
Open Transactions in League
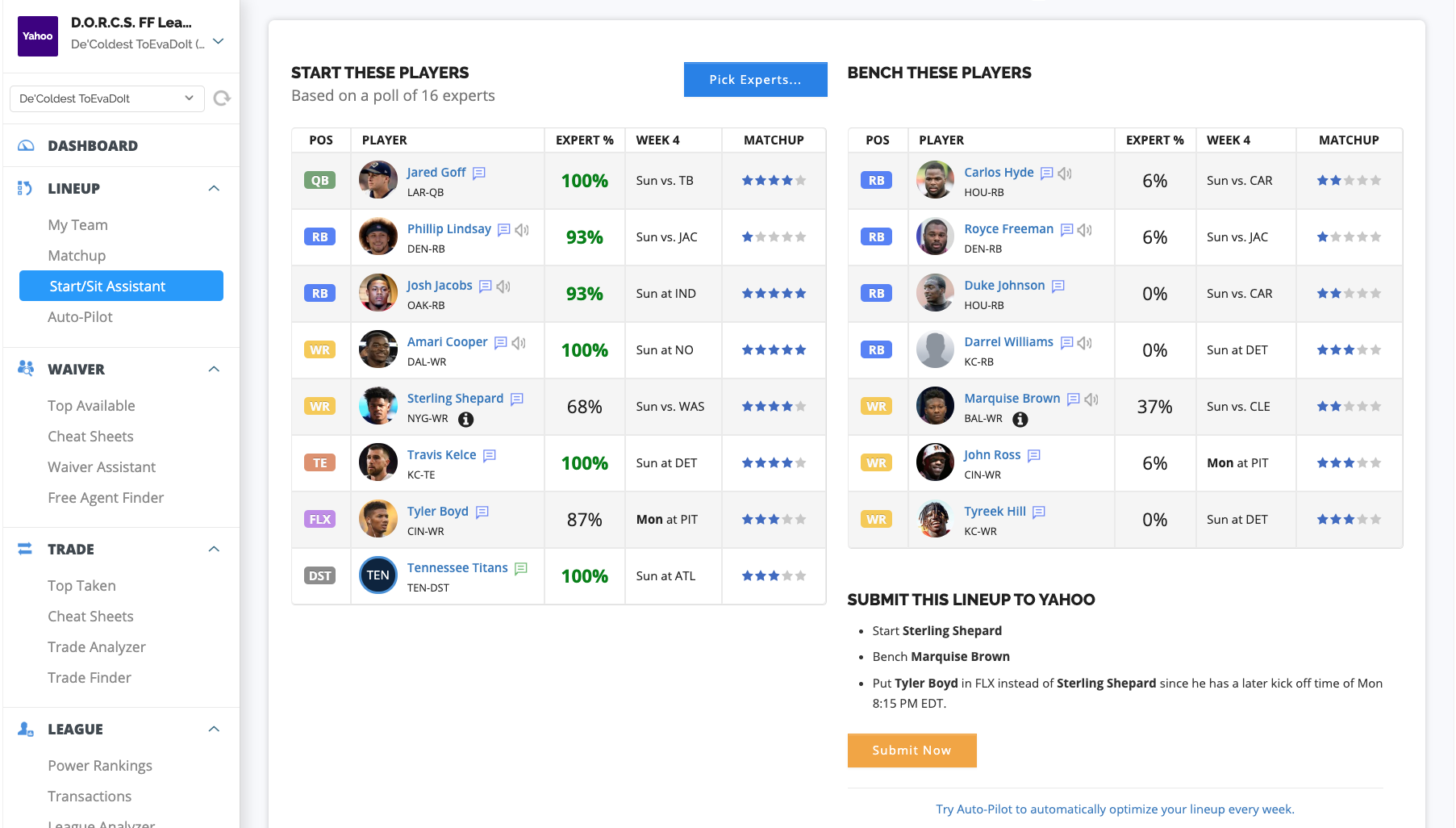(x=90, y=797)
